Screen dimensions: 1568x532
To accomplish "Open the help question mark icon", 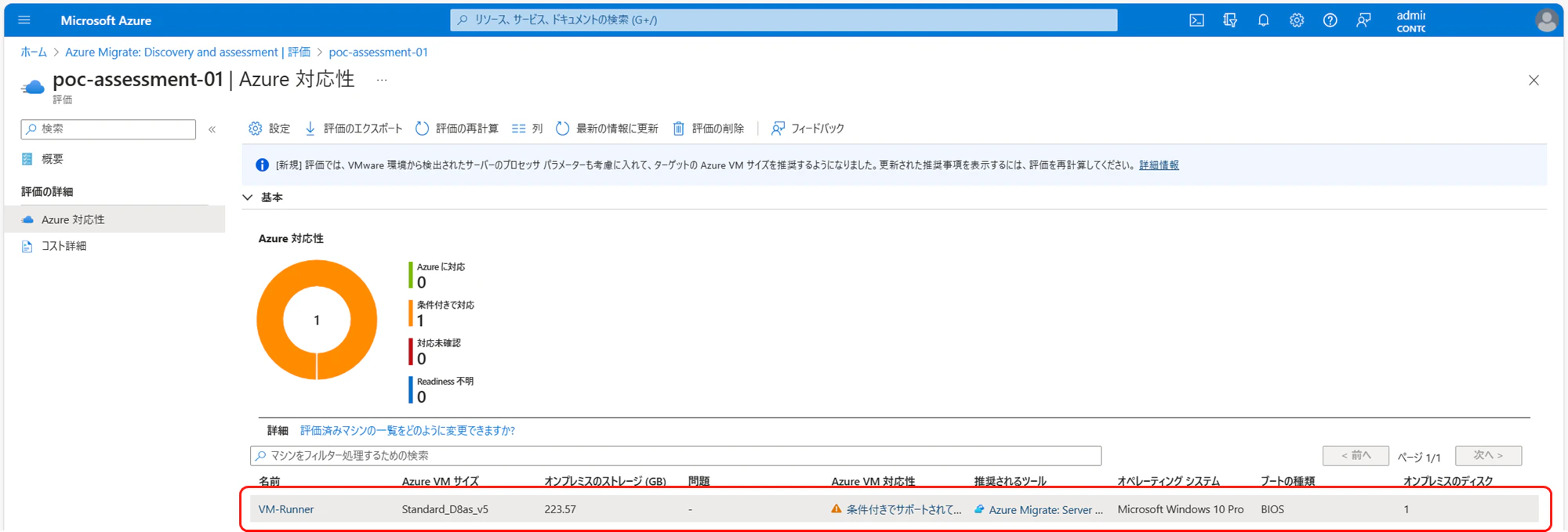I will pyautogui.click(x=1330, y=20).
